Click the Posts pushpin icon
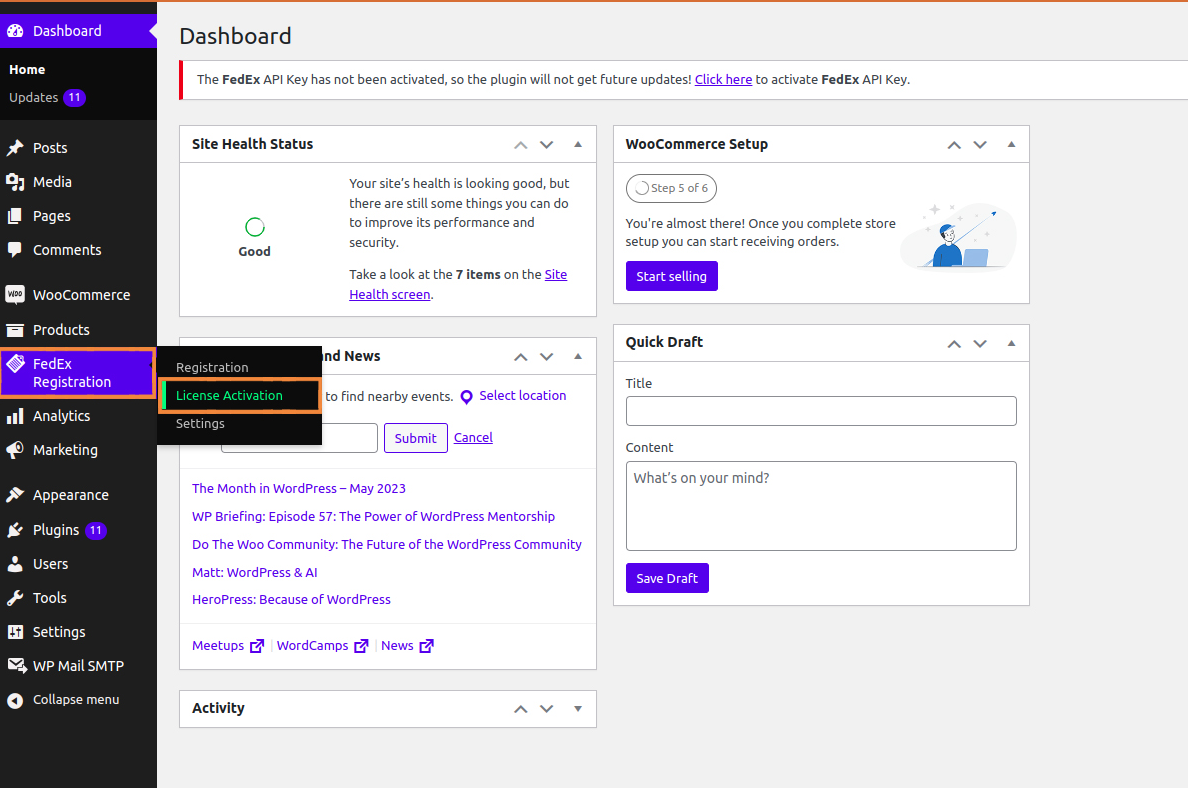Screen dimensions: 1188x788 15,148
